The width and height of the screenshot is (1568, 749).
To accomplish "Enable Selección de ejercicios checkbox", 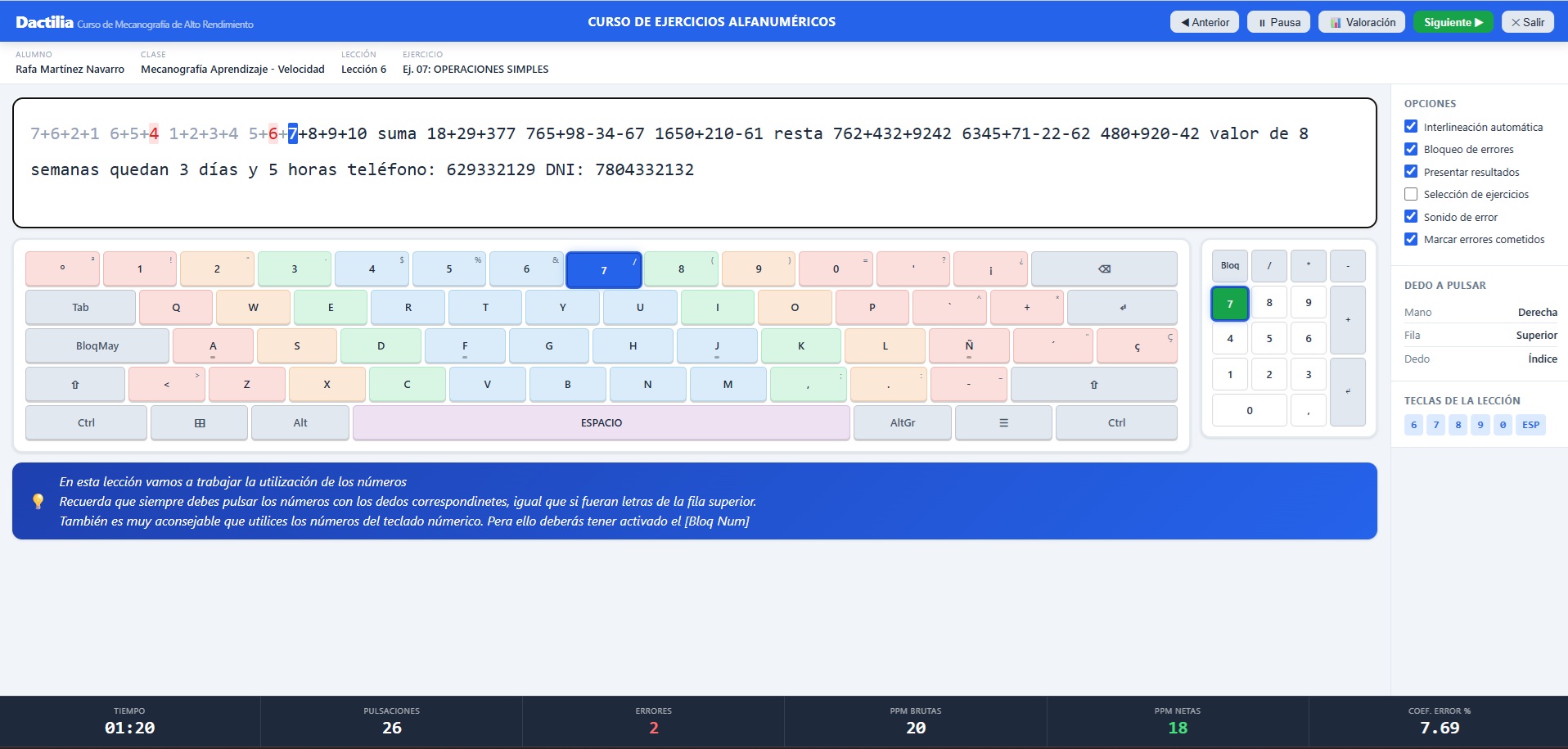I will click(1411, 194).
